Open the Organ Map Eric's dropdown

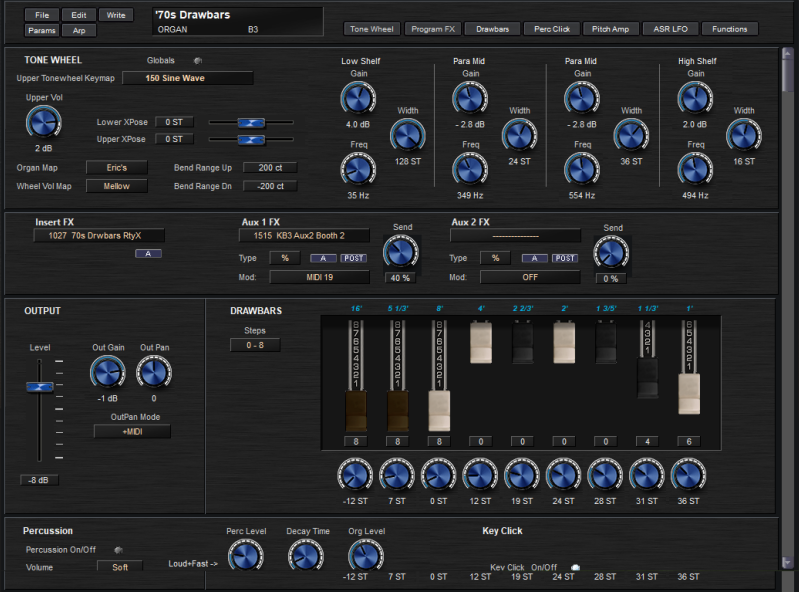[x=117, y=167]
